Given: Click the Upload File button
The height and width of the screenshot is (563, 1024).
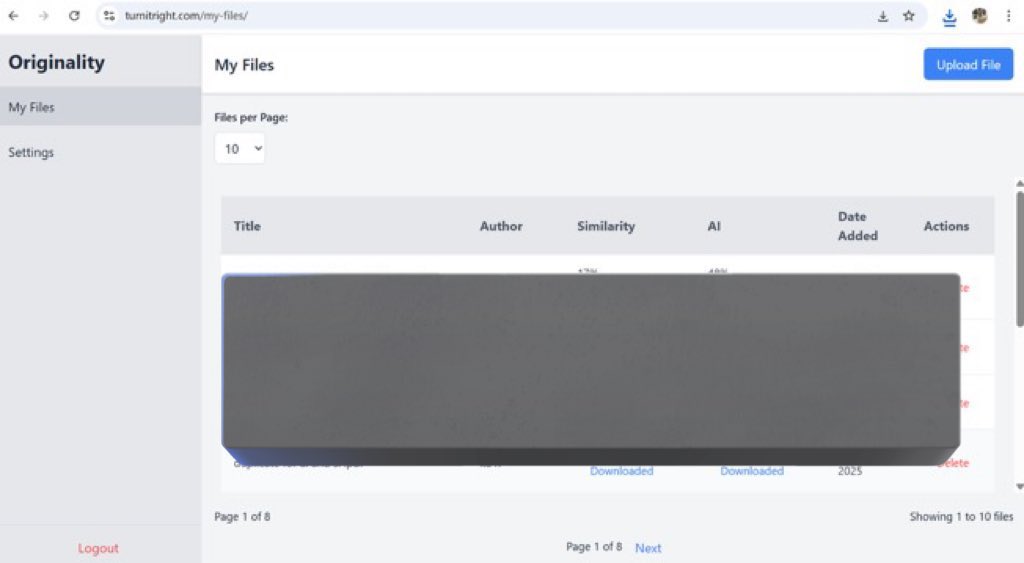Looking at the screenshot, I should pos(968,65).
